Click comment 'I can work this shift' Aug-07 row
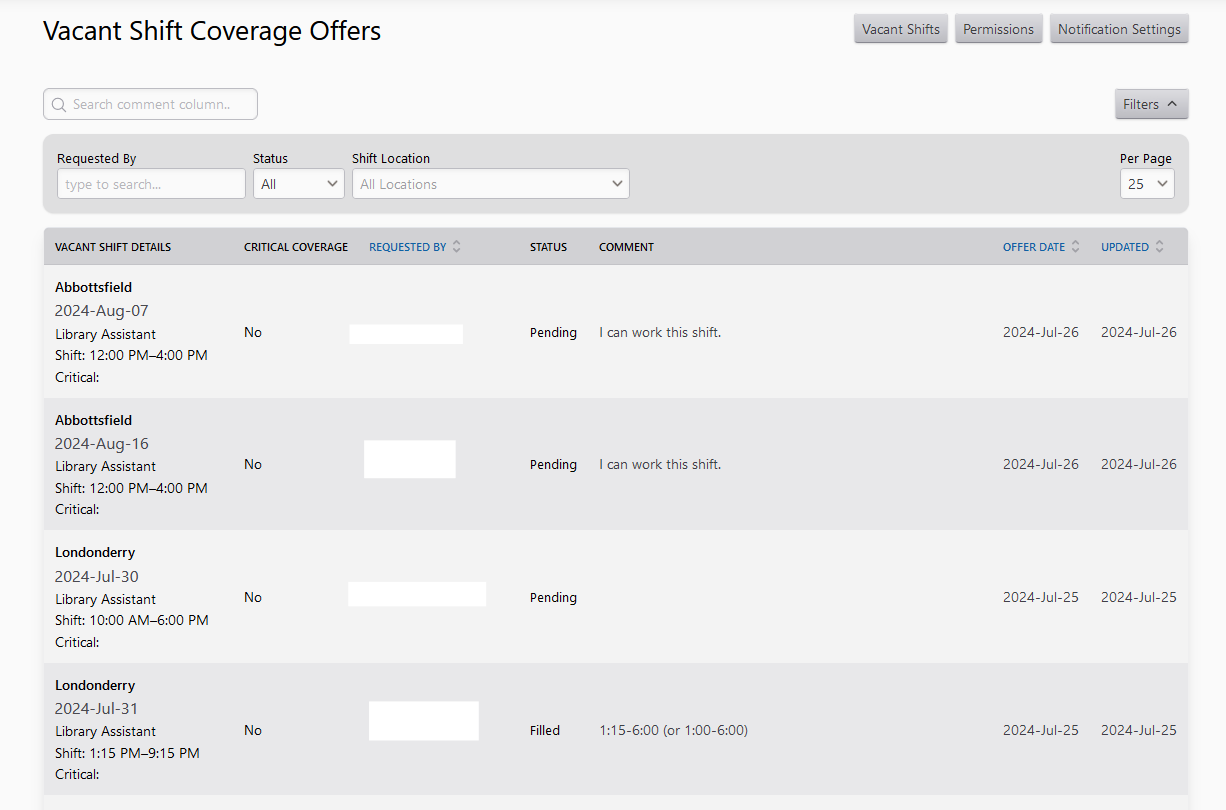The width and height of the screenshot is (1226, 810). pos(660,332)
